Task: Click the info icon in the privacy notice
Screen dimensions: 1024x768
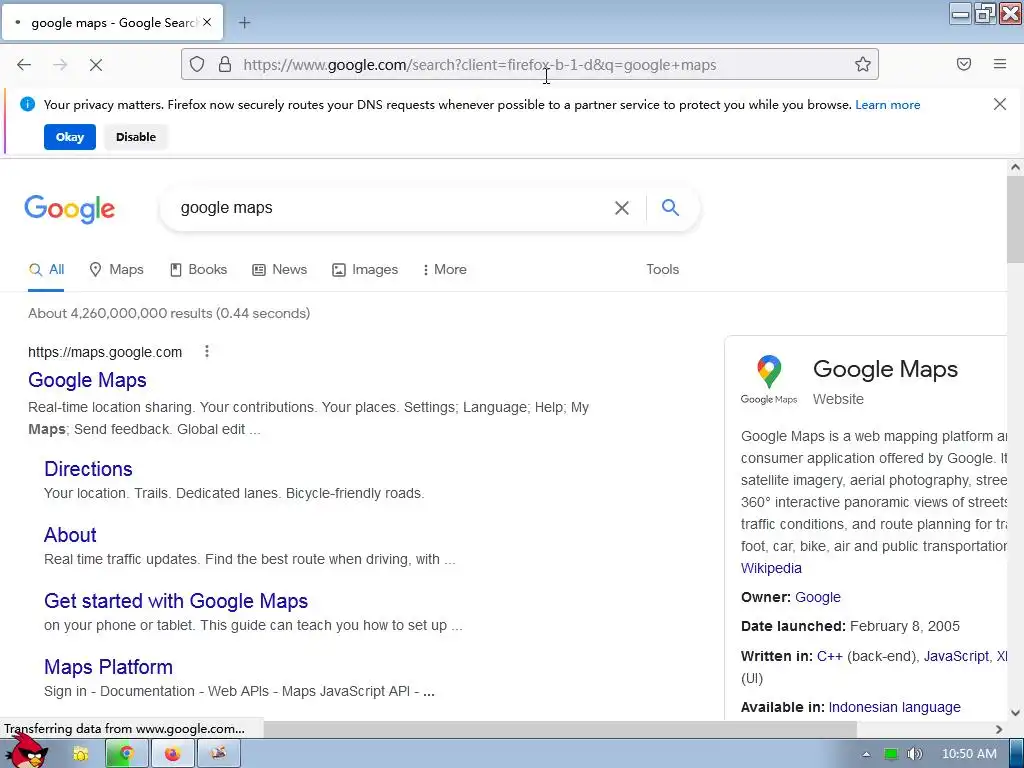Action: point(27,104)
